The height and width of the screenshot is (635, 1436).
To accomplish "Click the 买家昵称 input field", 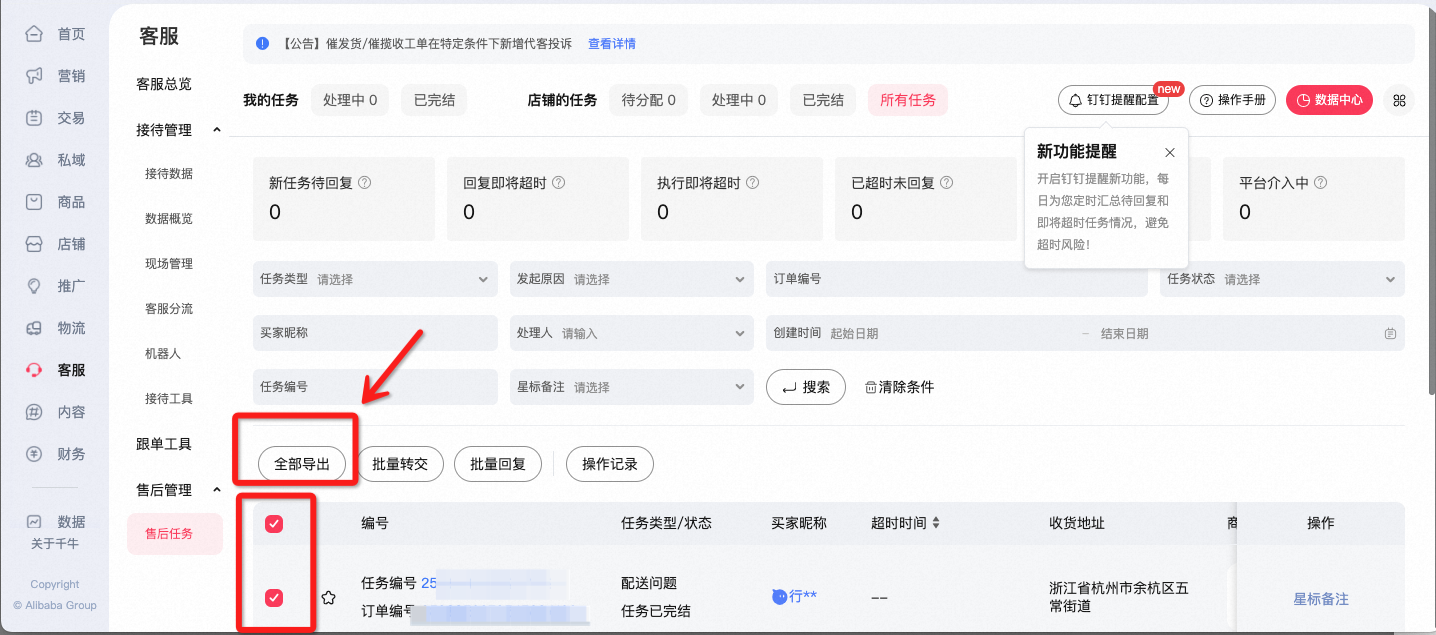I will 375,333.
